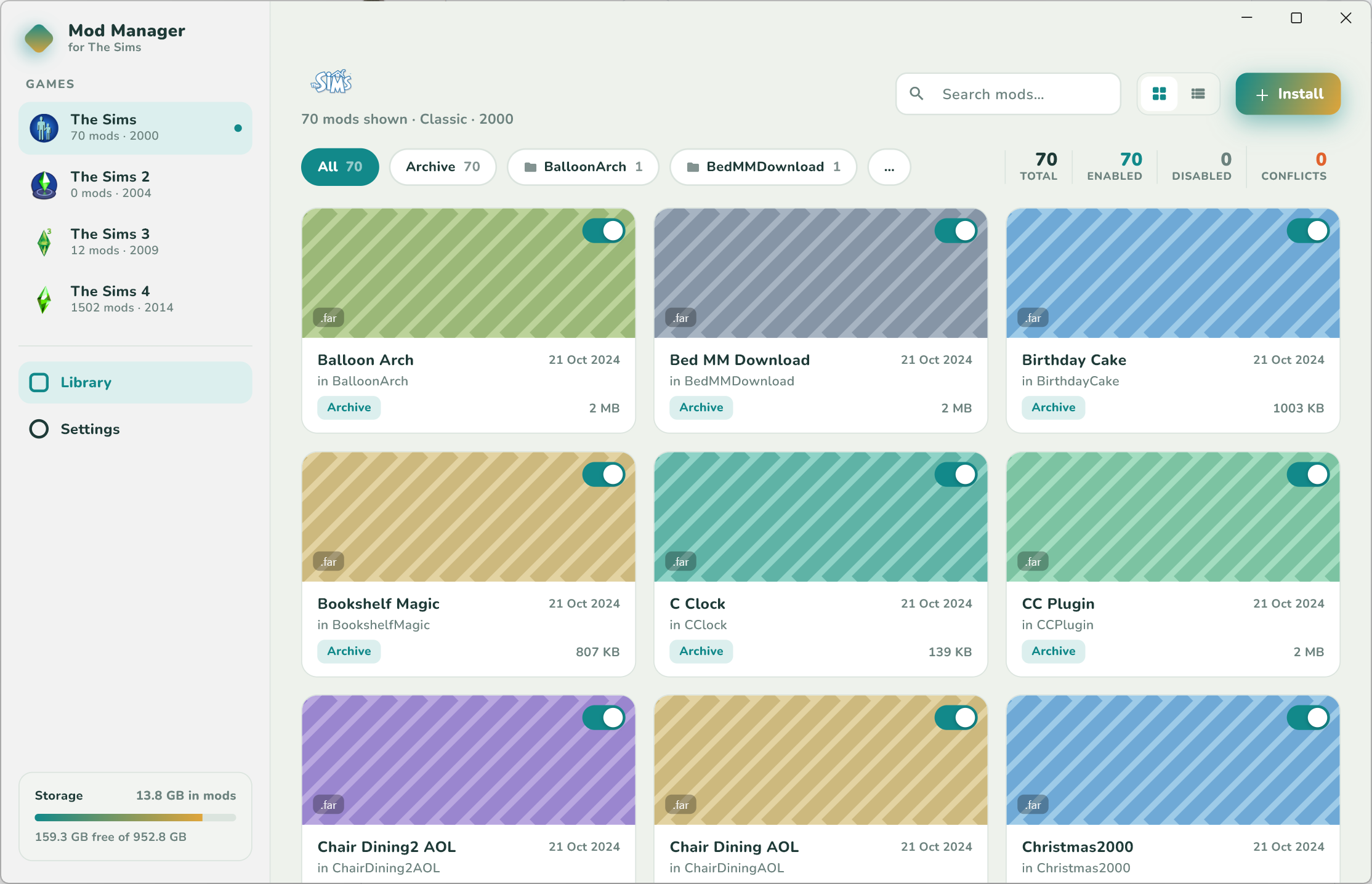This screenshot has height=884, width=1372.
Task: Click the storage usage progress bar
Action: 135,818
